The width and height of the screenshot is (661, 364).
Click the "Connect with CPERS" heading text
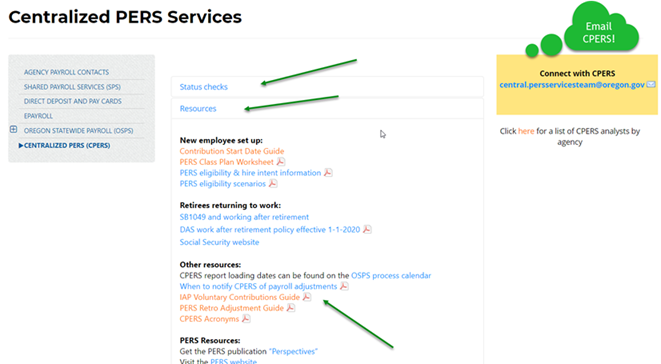(x=577, y=73)
